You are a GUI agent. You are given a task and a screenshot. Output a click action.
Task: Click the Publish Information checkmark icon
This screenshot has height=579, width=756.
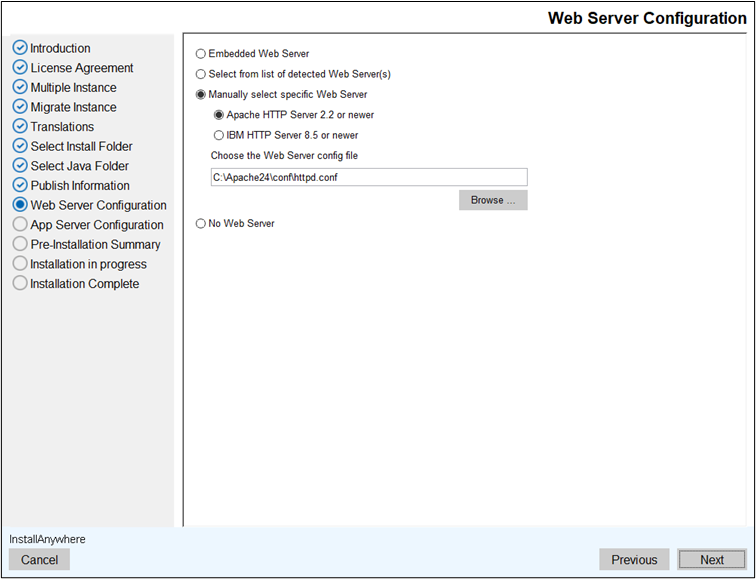(x=20, y=185)
